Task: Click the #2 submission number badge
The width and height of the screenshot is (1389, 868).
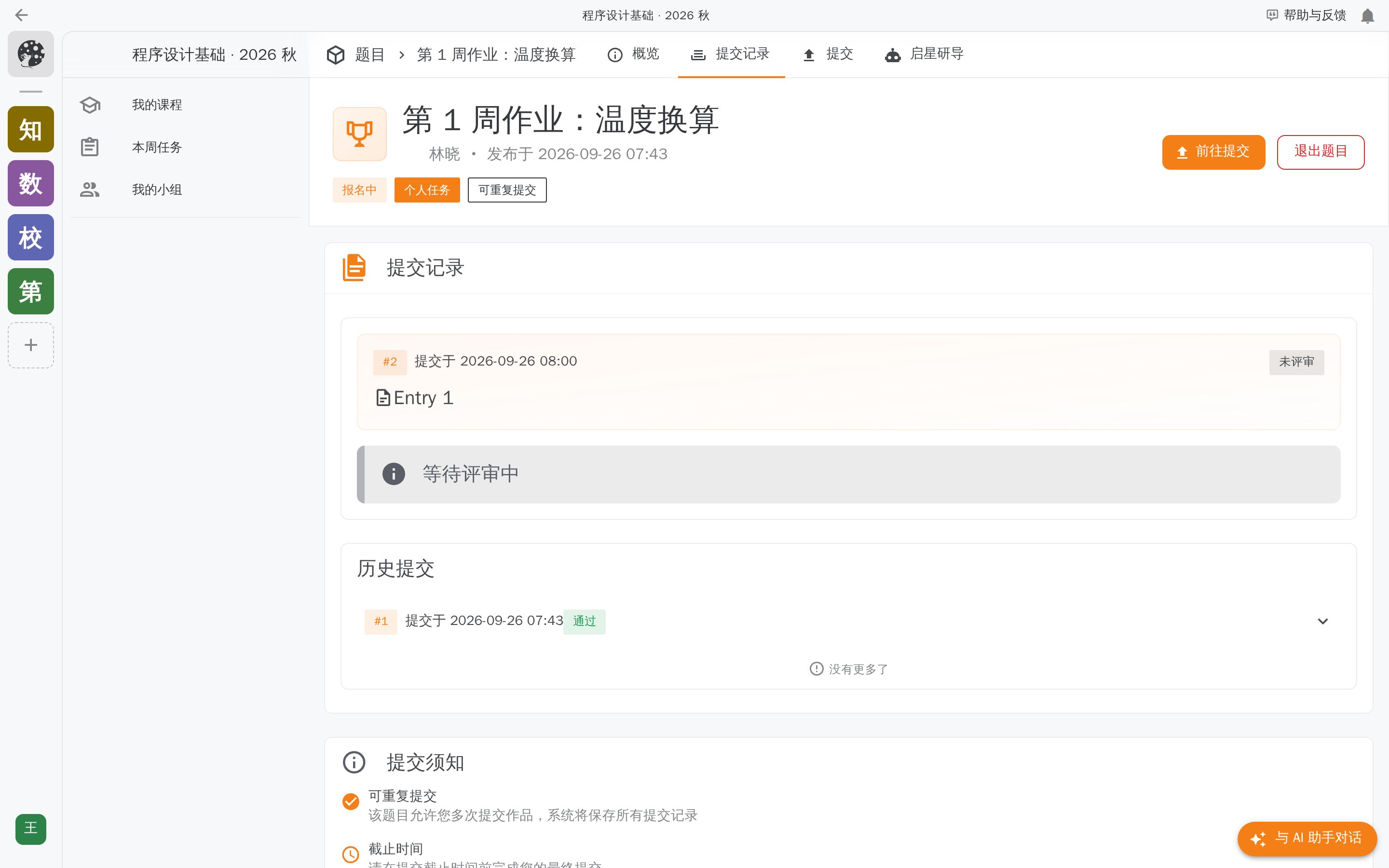Action: pos(390,362)
